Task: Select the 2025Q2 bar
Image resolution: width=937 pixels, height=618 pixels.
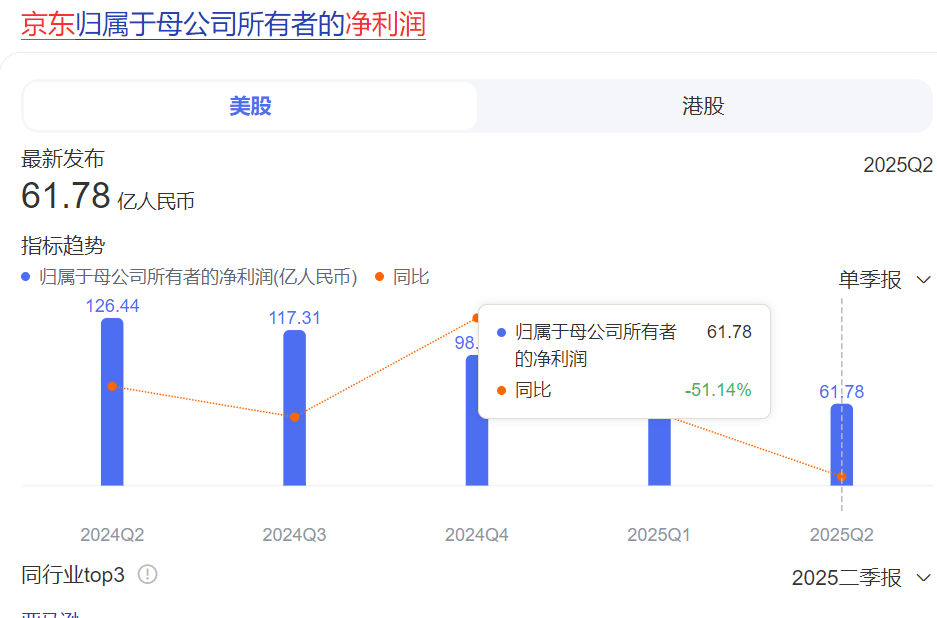Action: pyautogui.click(x=842, y=445)
